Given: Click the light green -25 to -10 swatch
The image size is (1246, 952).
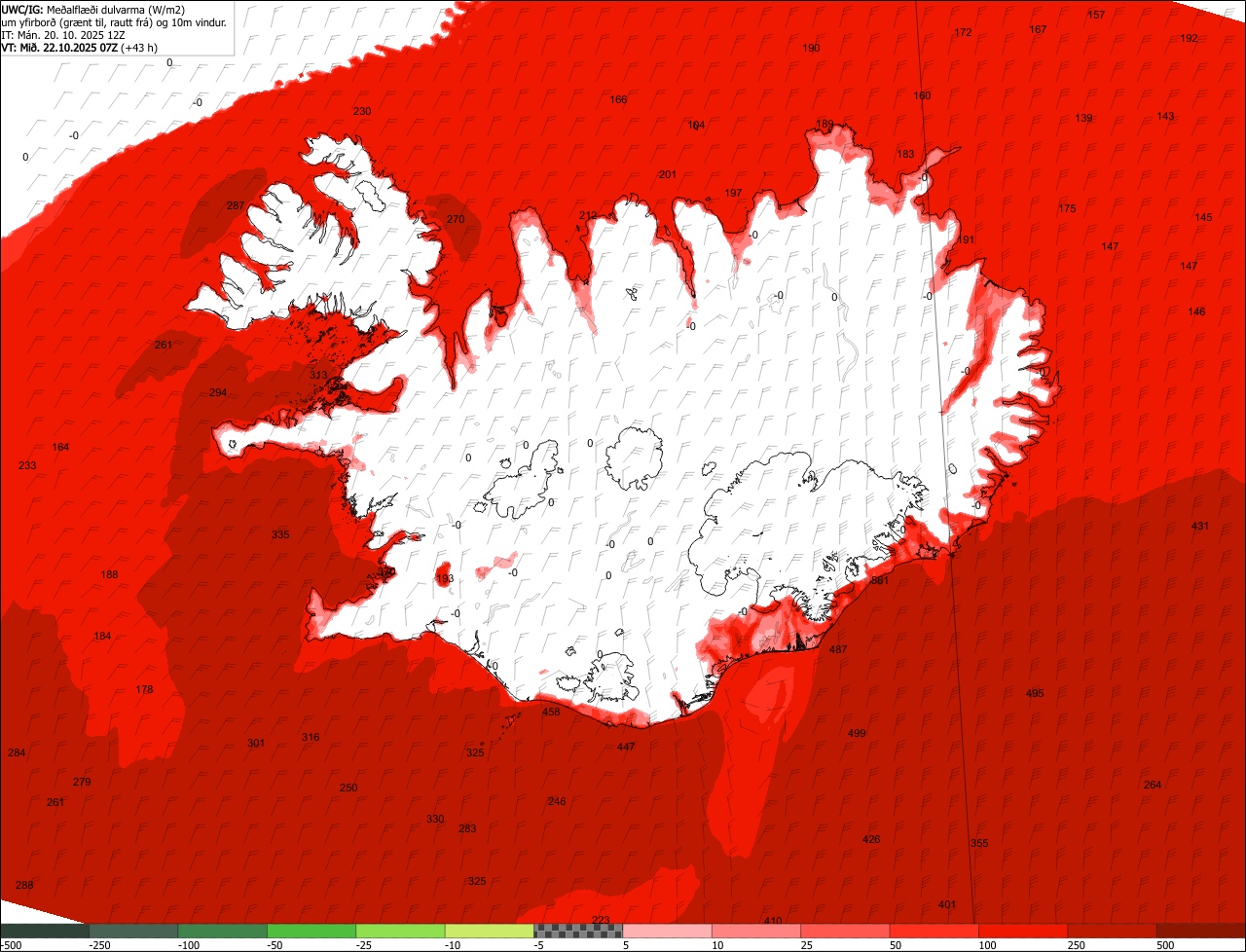Looking at the screenshot, I should [401, 931].
